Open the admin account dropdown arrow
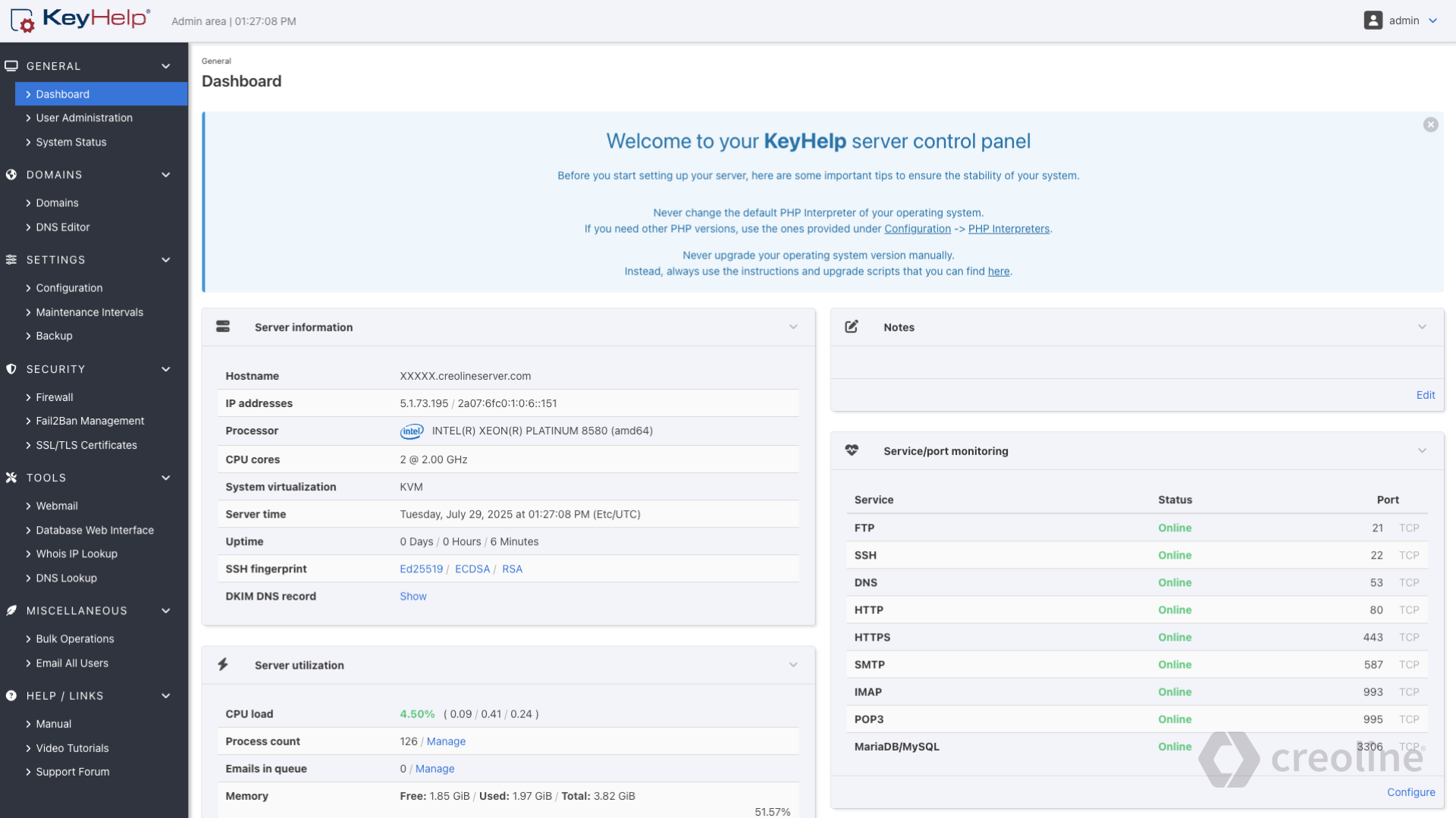 click(x=1432, y=21)
